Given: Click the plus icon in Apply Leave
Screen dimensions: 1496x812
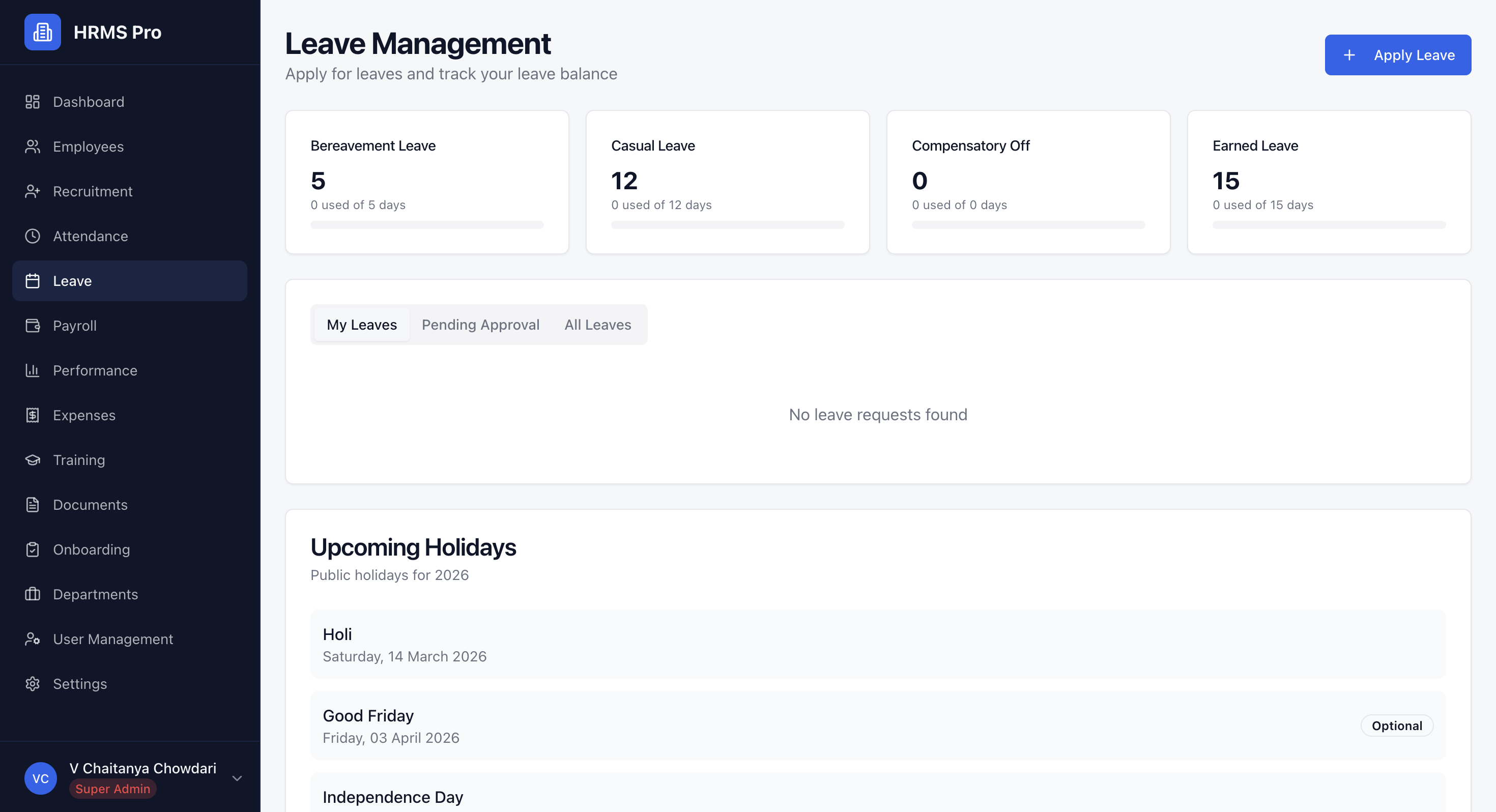Looking at the screenshot, I should point(1349,54).
